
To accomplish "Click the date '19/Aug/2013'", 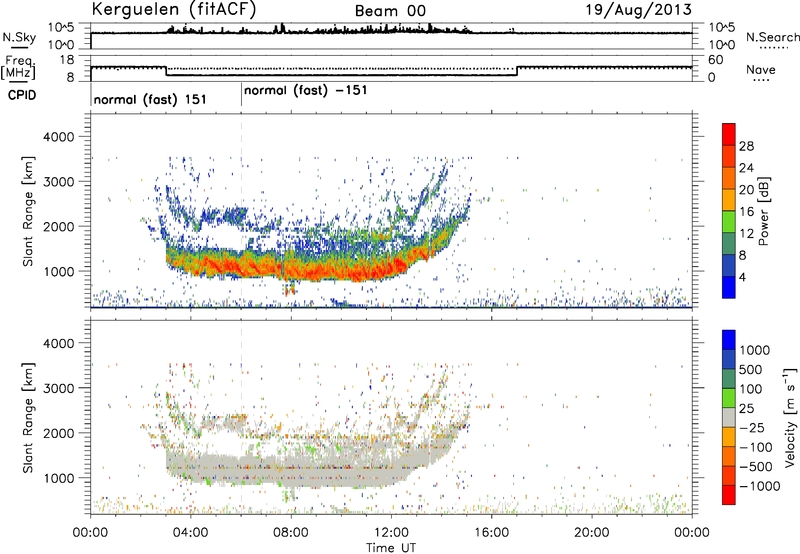I will (x=638, y=10).
